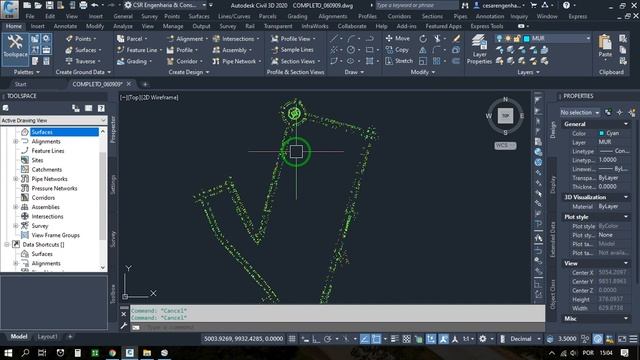
Task: Click the taskbar search magnifier
Action: 25,353
